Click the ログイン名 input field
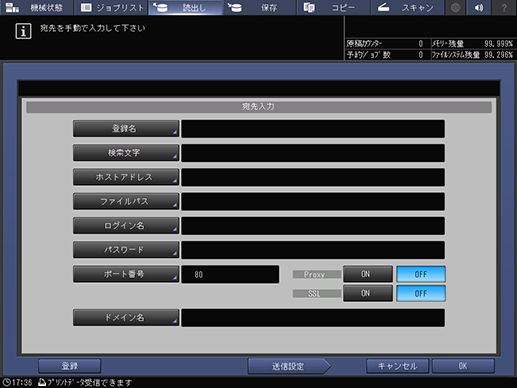This screenshot has height=388, width=517. point(313,226)
